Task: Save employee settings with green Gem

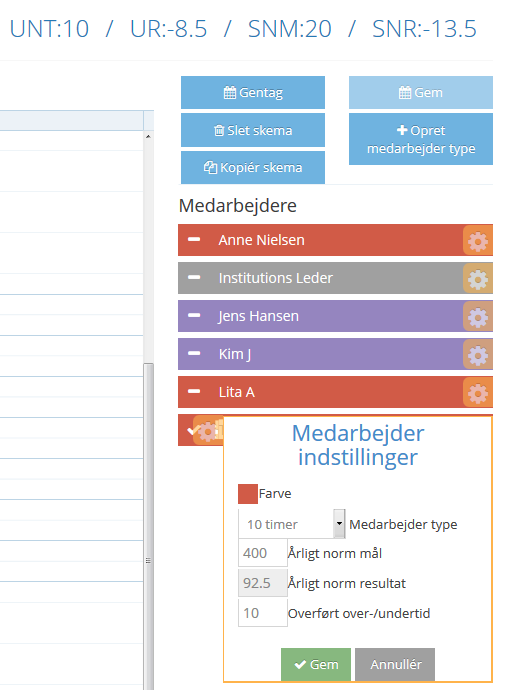Action: [316, 664]
